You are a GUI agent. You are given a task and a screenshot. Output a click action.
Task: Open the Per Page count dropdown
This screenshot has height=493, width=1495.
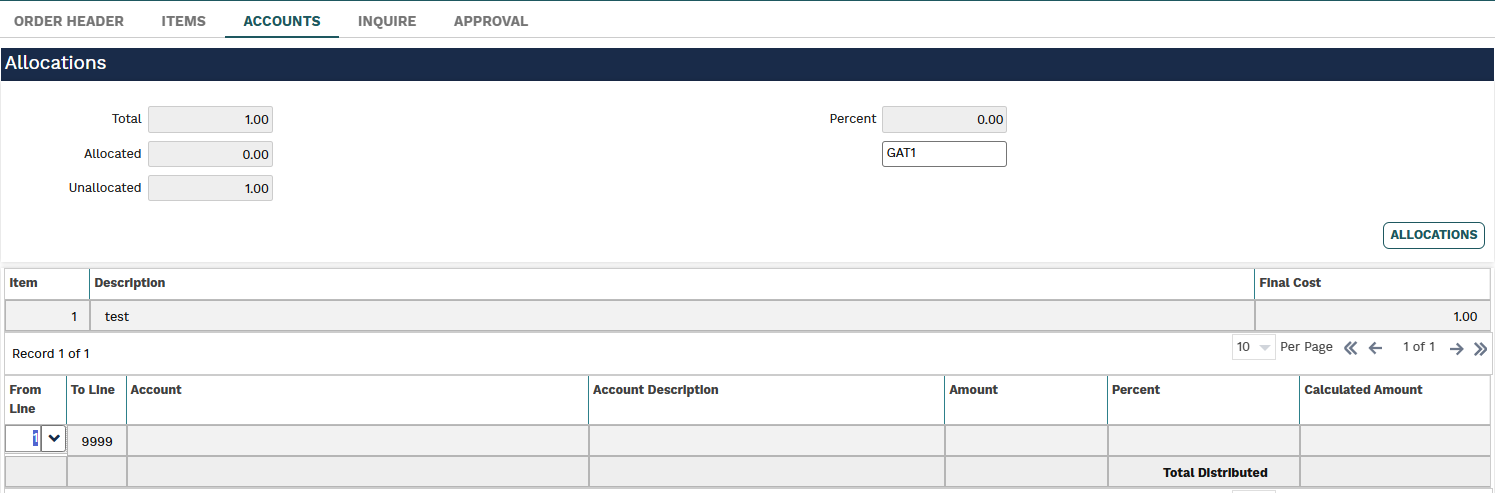[1254, 347]
